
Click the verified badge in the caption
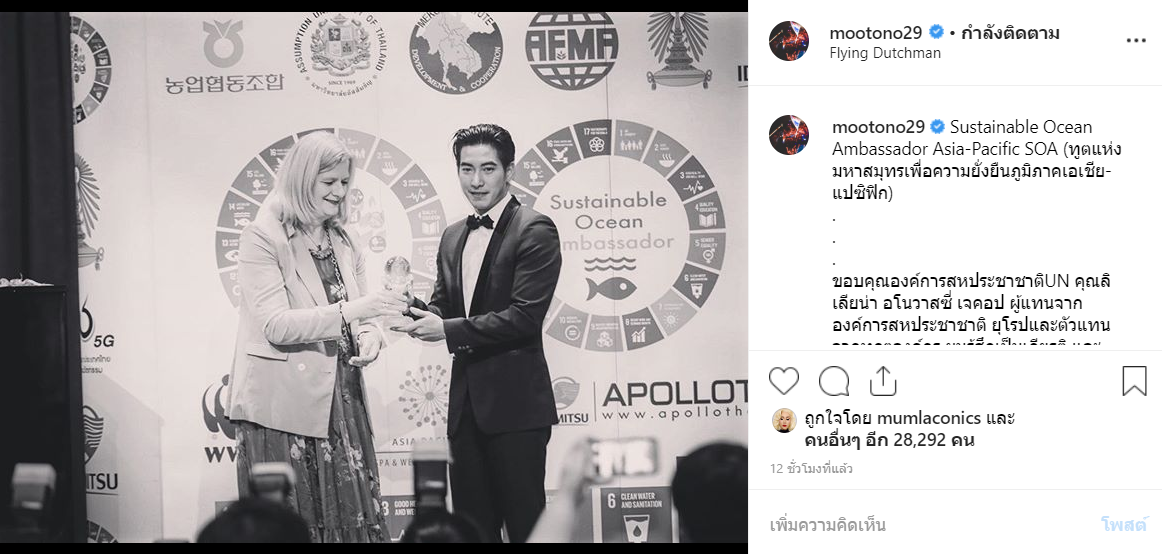point(937,127)
